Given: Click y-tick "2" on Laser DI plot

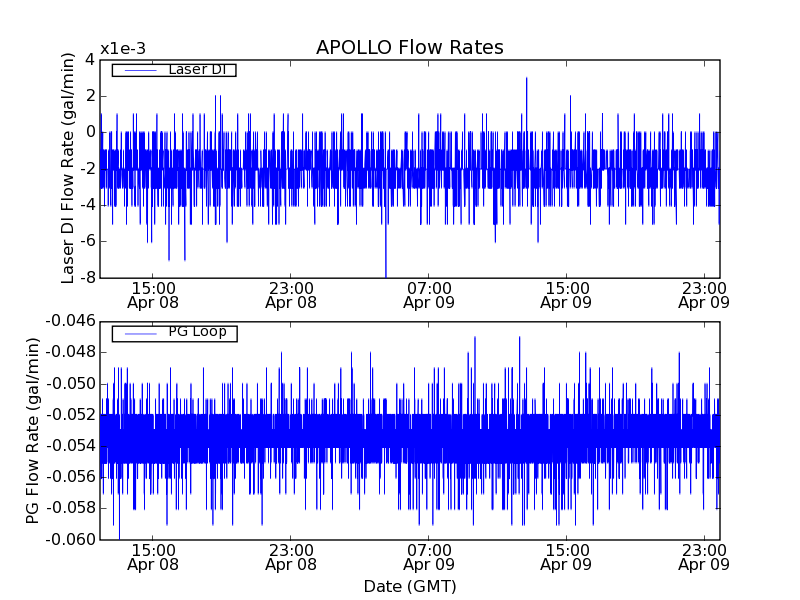Looking at the screenshot, I should pyautogui.click(x=90, y=96).
